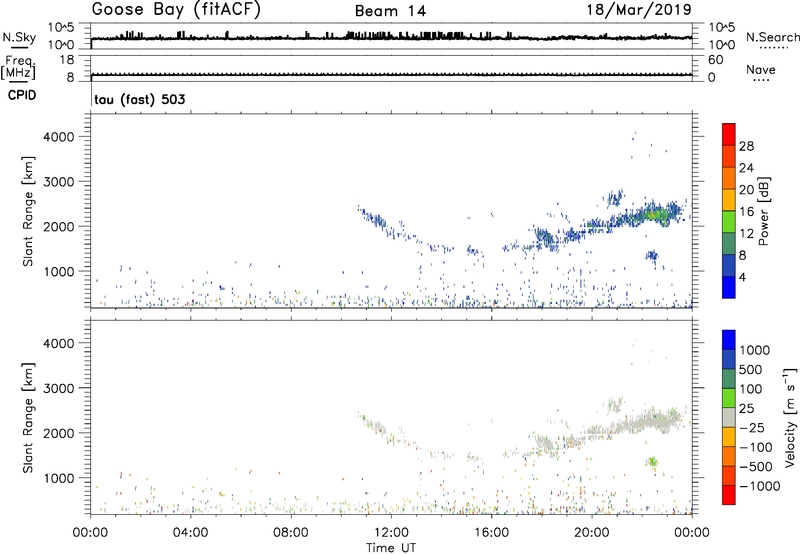Click the "18" tick on the frequency axis
The image size is (800, 554).
point(67,60)
